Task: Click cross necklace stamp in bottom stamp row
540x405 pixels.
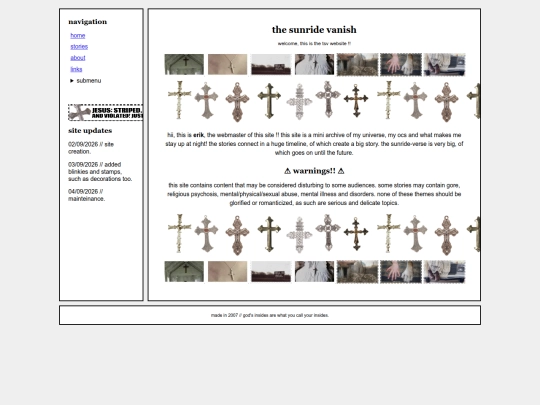Action: (x=228, y=271)
